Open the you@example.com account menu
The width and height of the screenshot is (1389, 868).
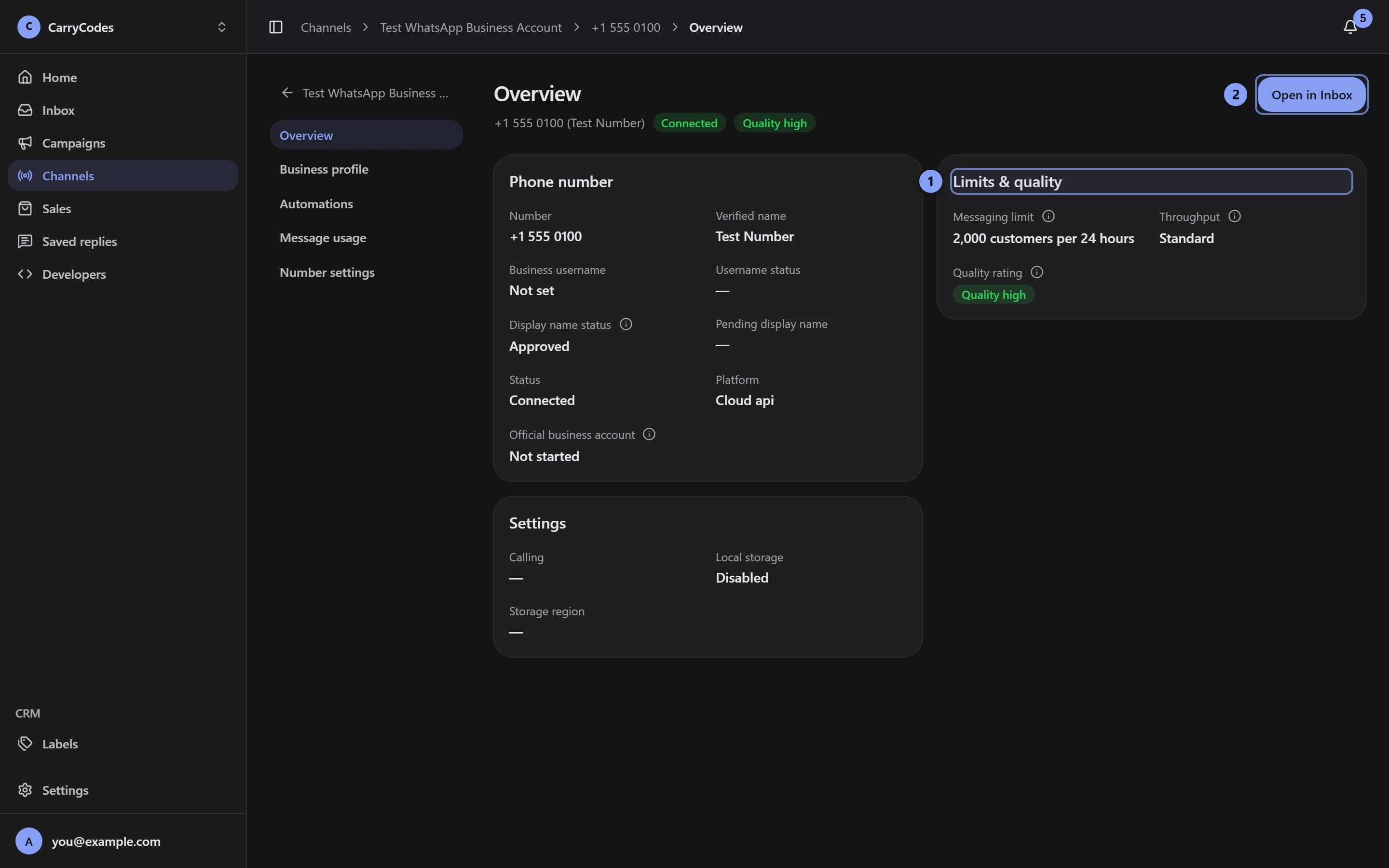[123, 841]
